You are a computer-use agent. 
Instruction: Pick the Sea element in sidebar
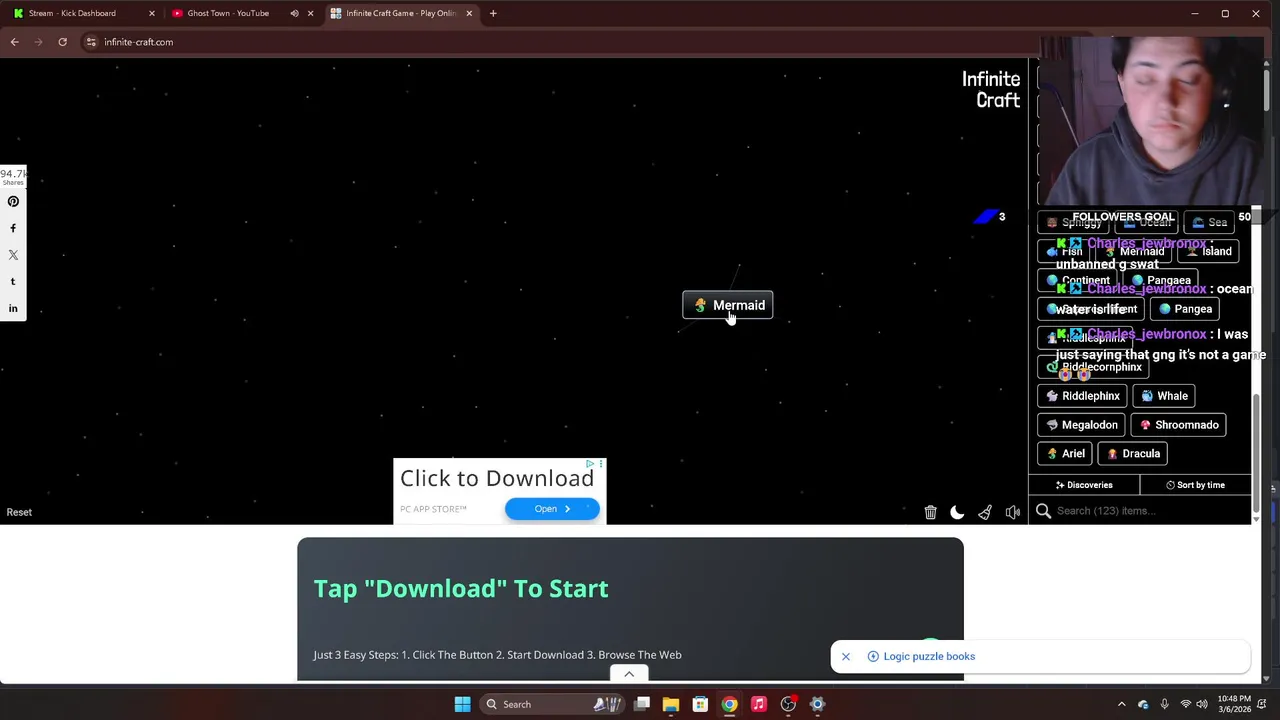click(x=1209, y=223)
